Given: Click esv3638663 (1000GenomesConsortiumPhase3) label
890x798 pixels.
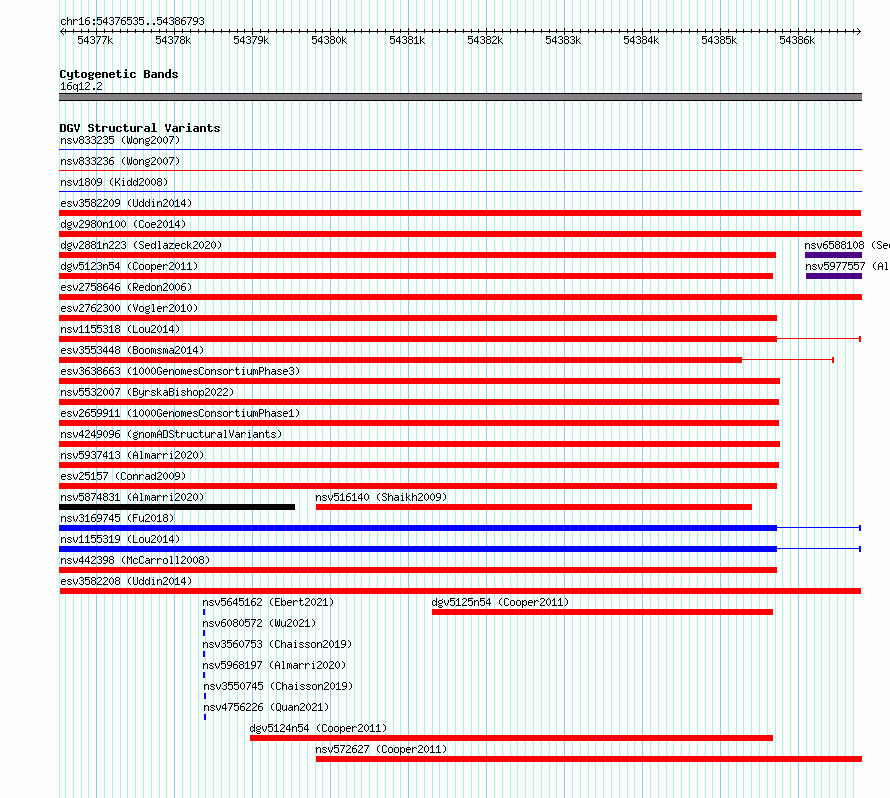Looking at the screenshot, I should 180,371.
